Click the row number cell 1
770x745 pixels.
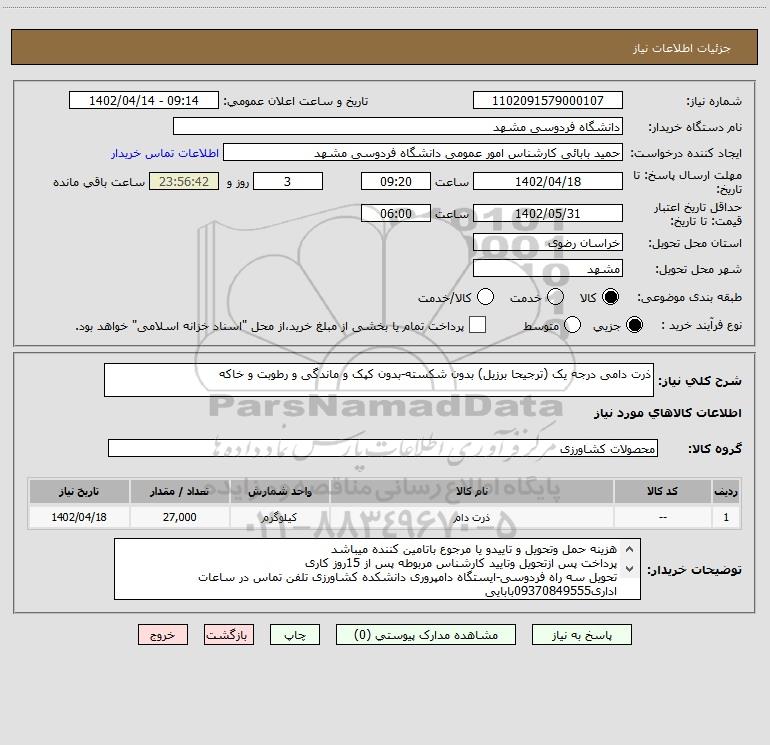point(726,517)
